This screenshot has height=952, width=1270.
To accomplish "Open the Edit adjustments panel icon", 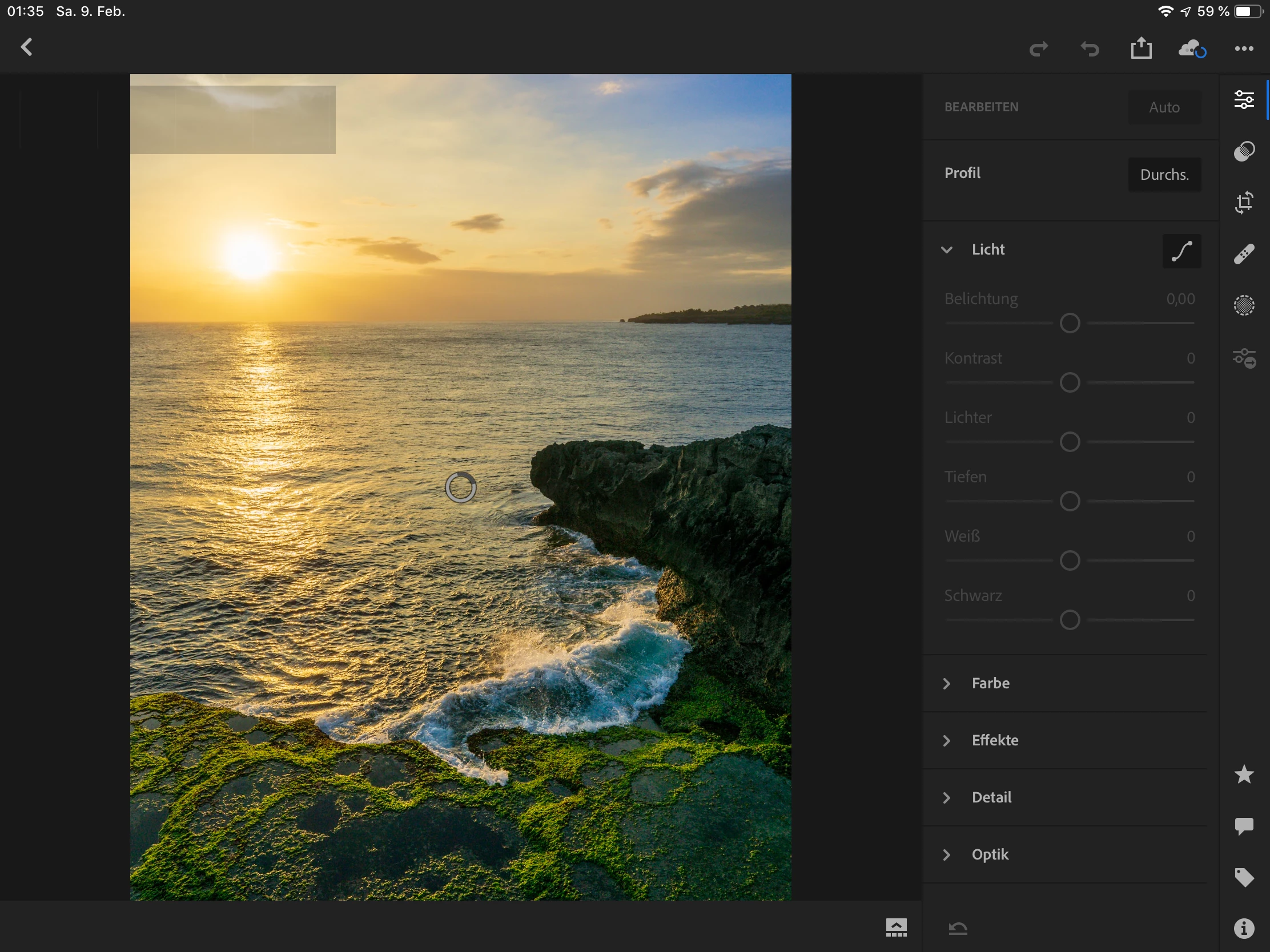I will pos(1244,100).
